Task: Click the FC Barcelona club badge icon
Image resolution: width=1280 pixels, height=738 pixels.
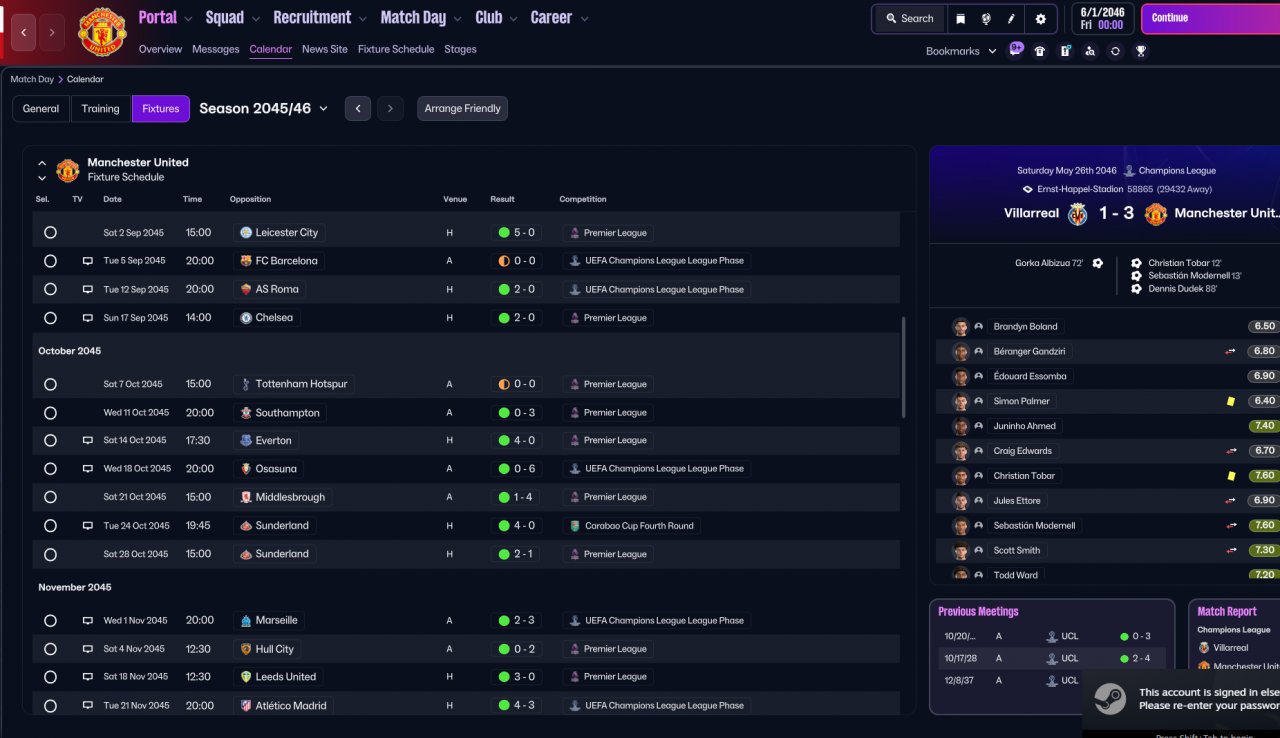Action: pos(246,261)
